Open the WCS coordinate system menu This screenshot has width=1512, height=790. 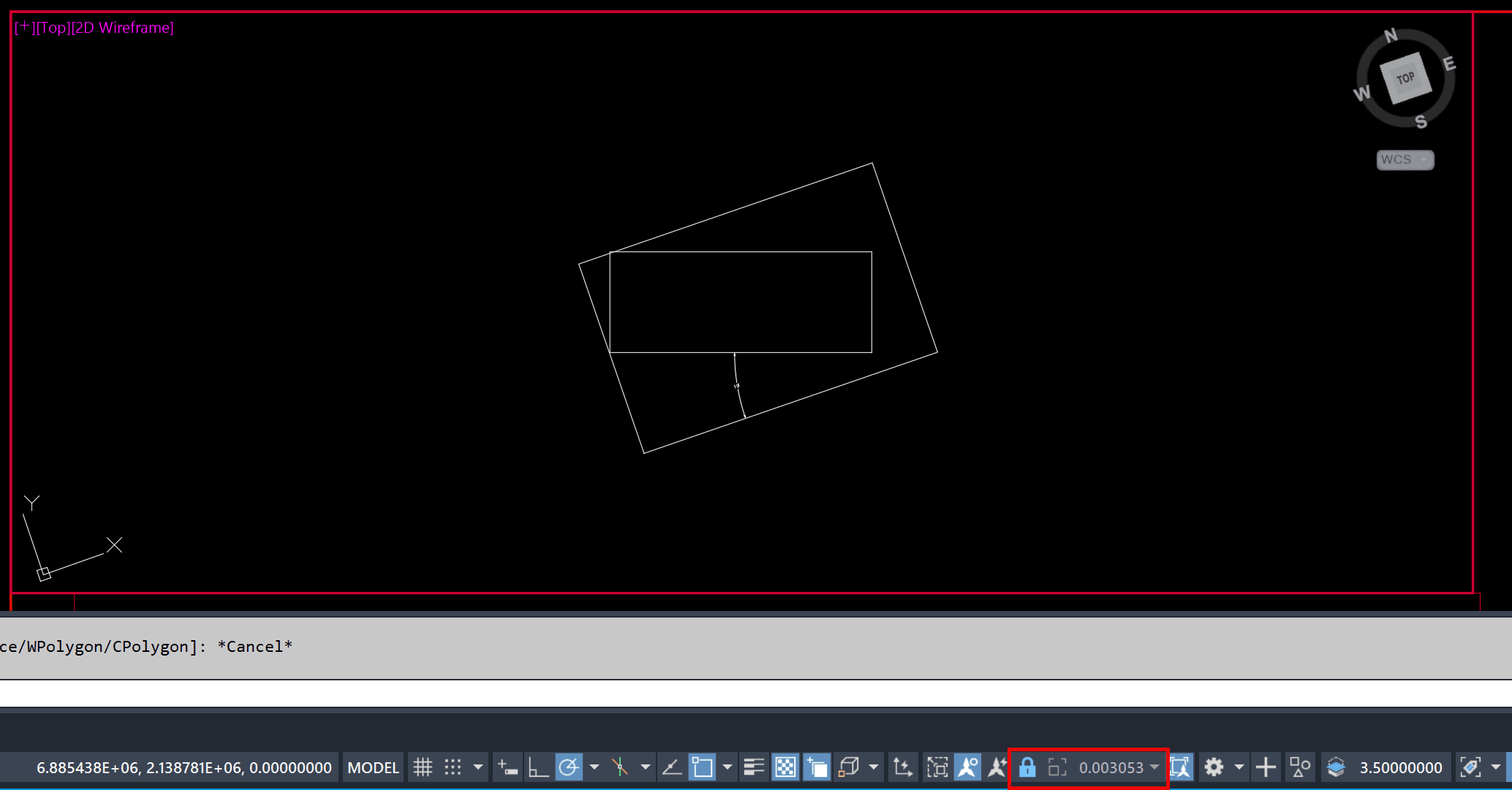(x=1405, y=159)
